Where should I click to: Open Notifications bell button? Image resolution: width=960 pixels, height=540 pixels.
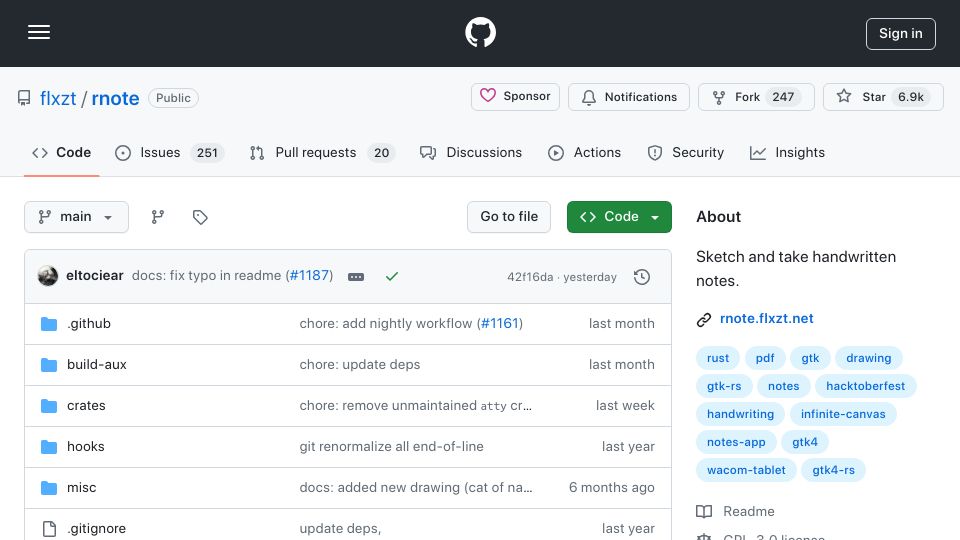tap(629, 97)
